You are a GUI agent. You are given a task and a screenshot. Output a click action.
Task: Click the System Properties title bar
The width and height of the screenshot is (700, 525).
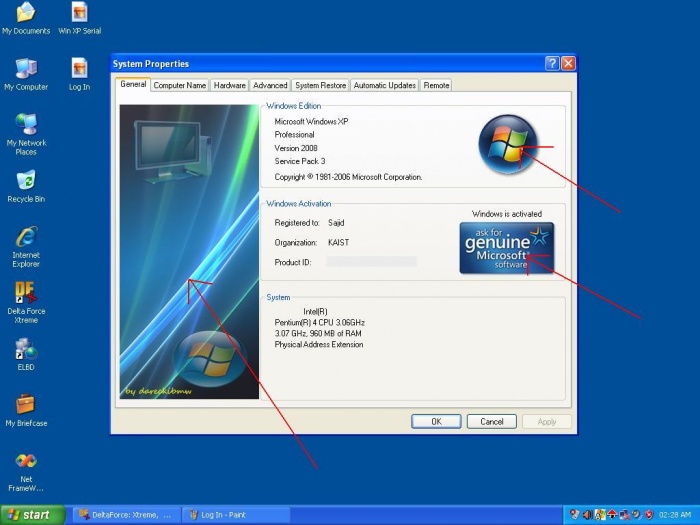328,63
